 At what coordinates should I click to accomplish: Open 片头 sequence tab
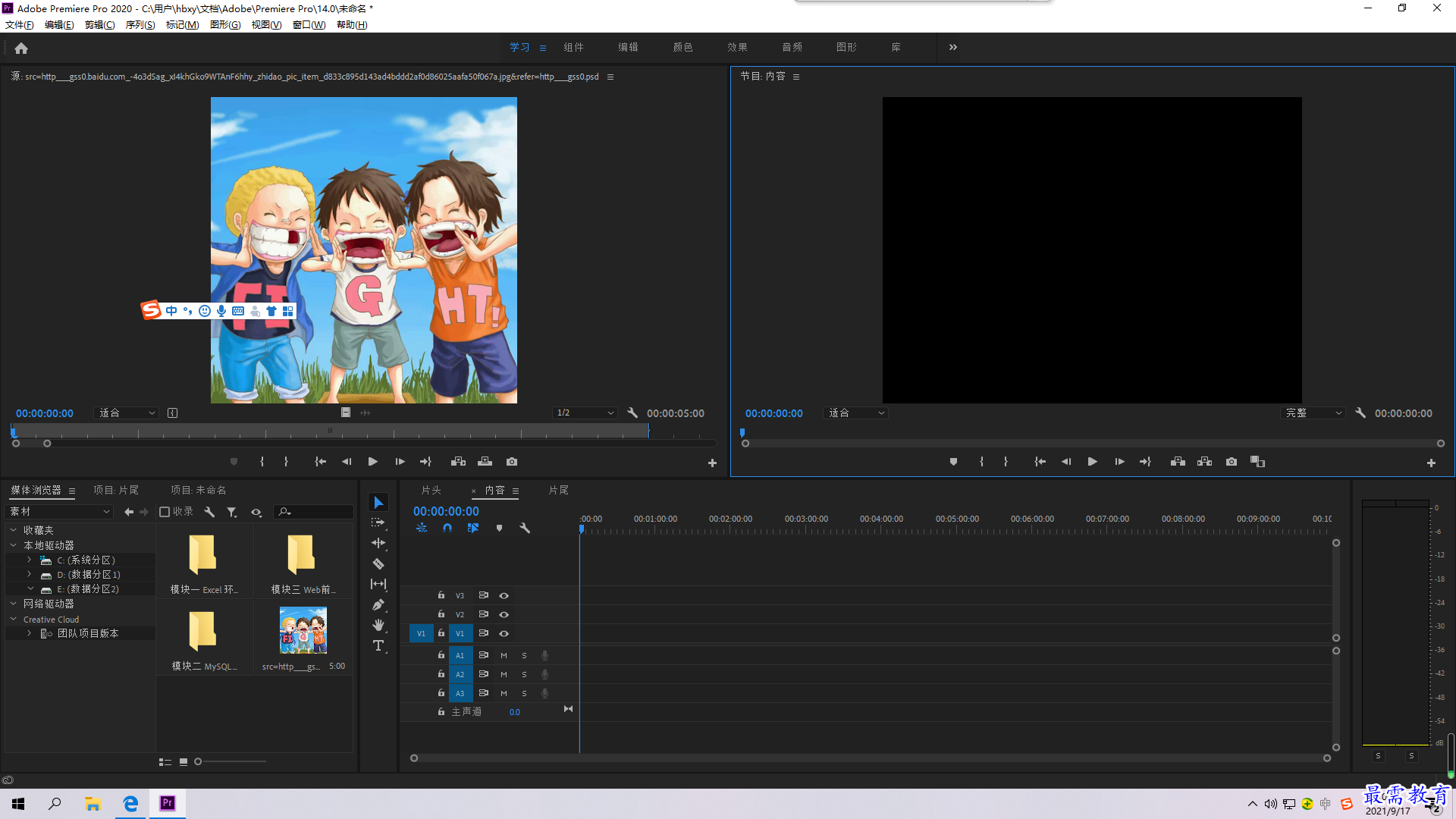point(431,491)
